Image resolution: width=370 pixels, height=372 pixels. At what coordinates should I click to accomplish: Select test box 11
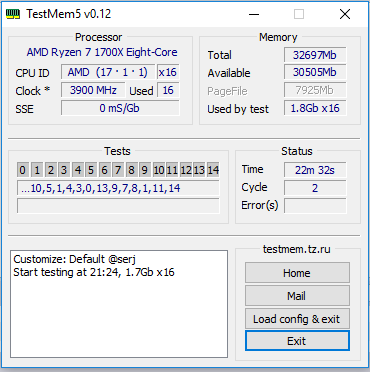click(x=172, y=170)
